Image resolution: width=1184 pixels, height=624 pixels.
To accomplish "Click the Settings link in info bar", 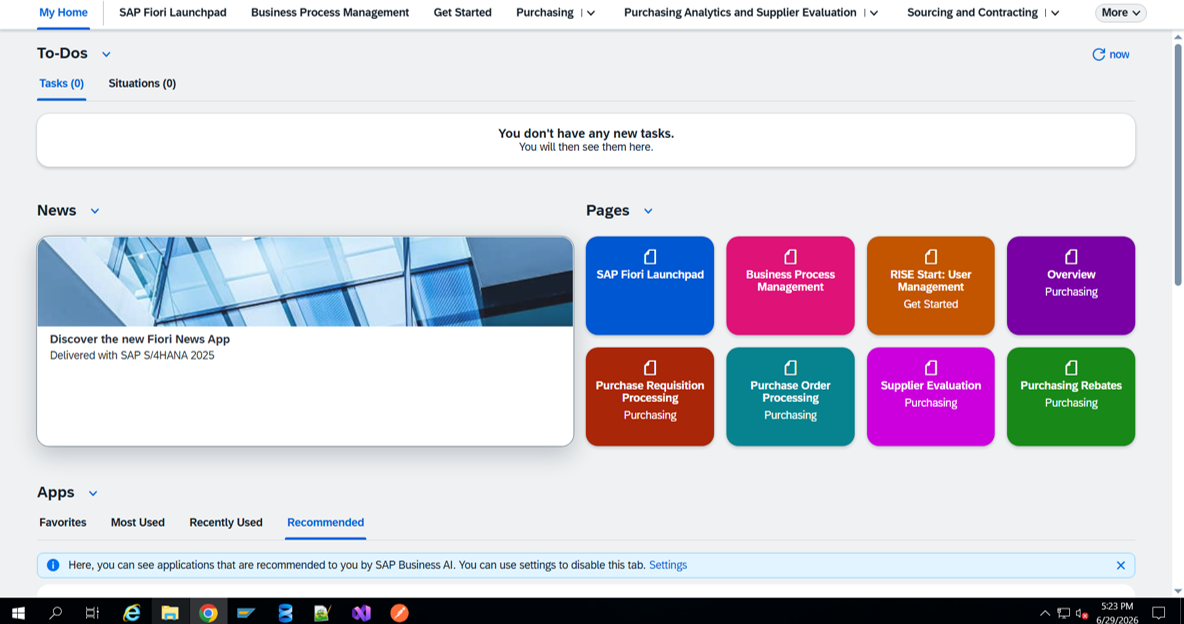I will tap(668, 565).
